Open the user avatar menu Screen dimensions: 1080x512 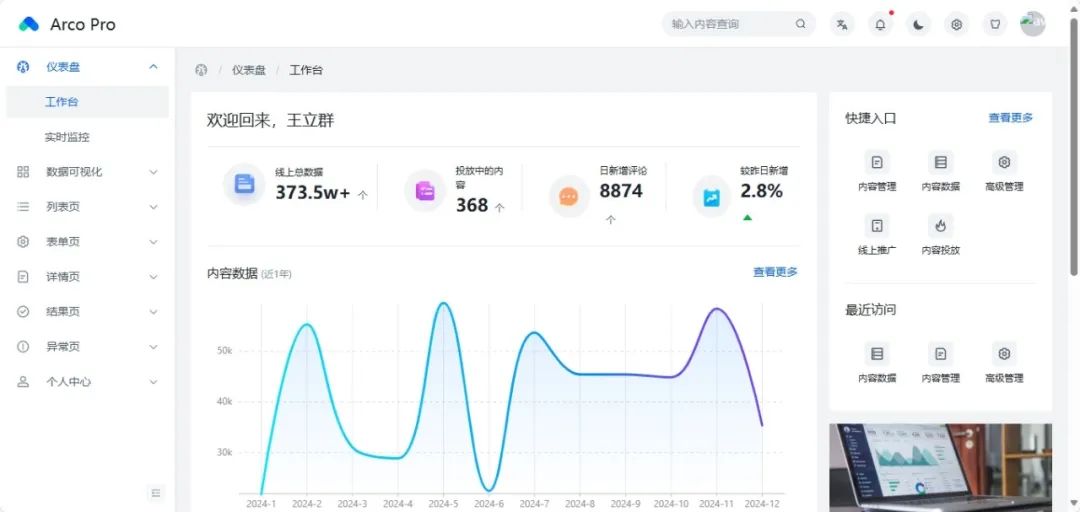[1032, 24]
